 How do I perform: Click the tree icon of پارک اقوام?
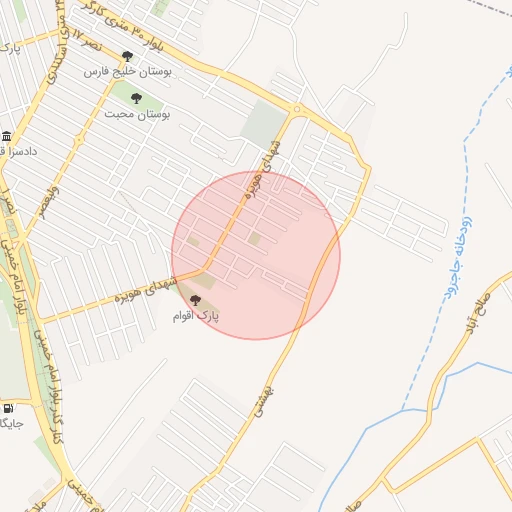click(195, 300)
